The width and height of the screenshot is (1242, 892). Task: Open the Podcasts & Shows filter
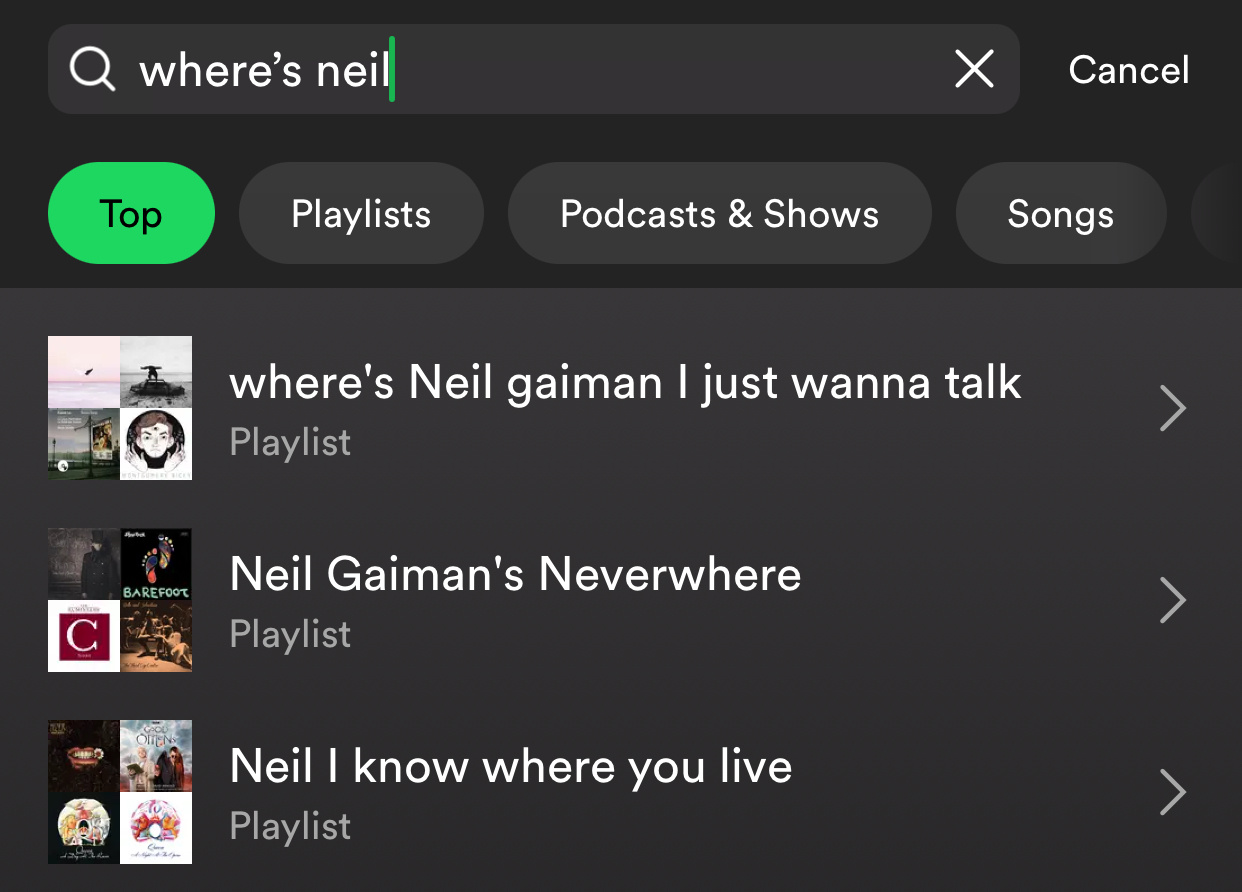click(x=720, y=214)
